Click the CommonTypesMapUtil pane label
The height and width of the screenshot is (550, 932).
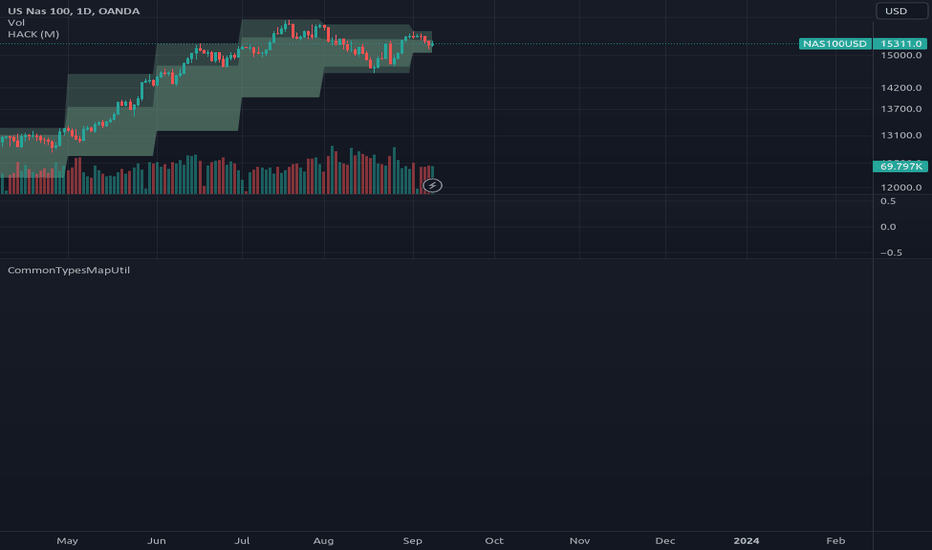[68, 270]
